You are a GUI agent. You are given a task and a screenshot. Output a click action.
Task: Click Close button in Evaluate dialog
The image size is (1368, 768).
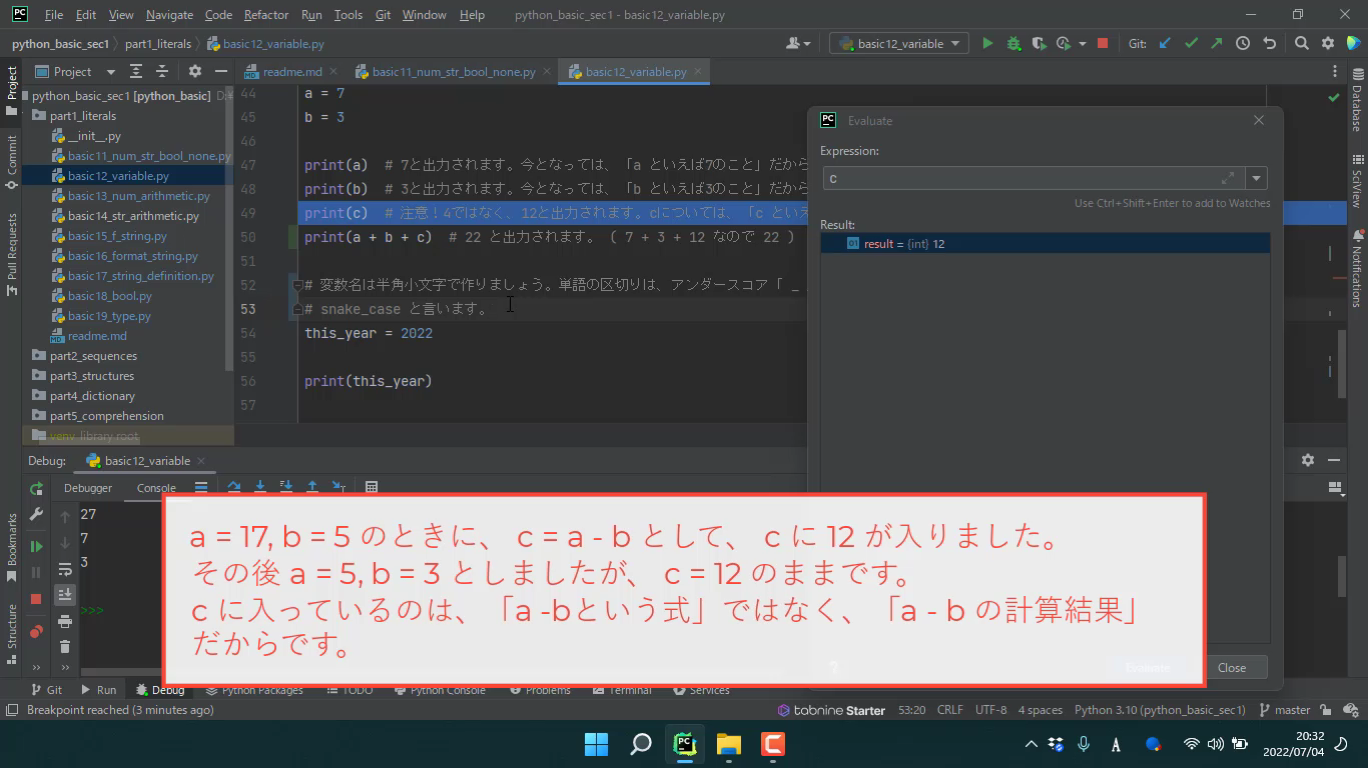[x=1231, y=668]
